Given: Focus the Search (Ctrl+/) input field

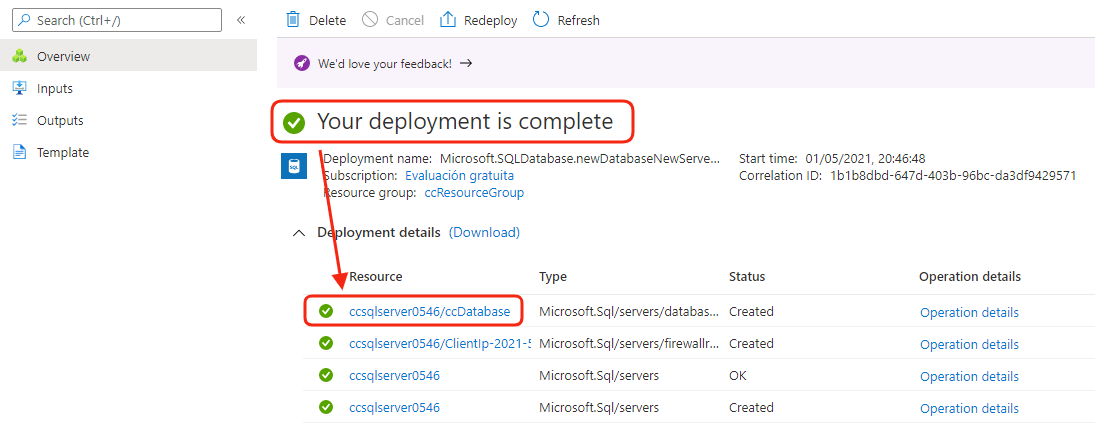Looking at the screenshot, I should pos(117,20).
